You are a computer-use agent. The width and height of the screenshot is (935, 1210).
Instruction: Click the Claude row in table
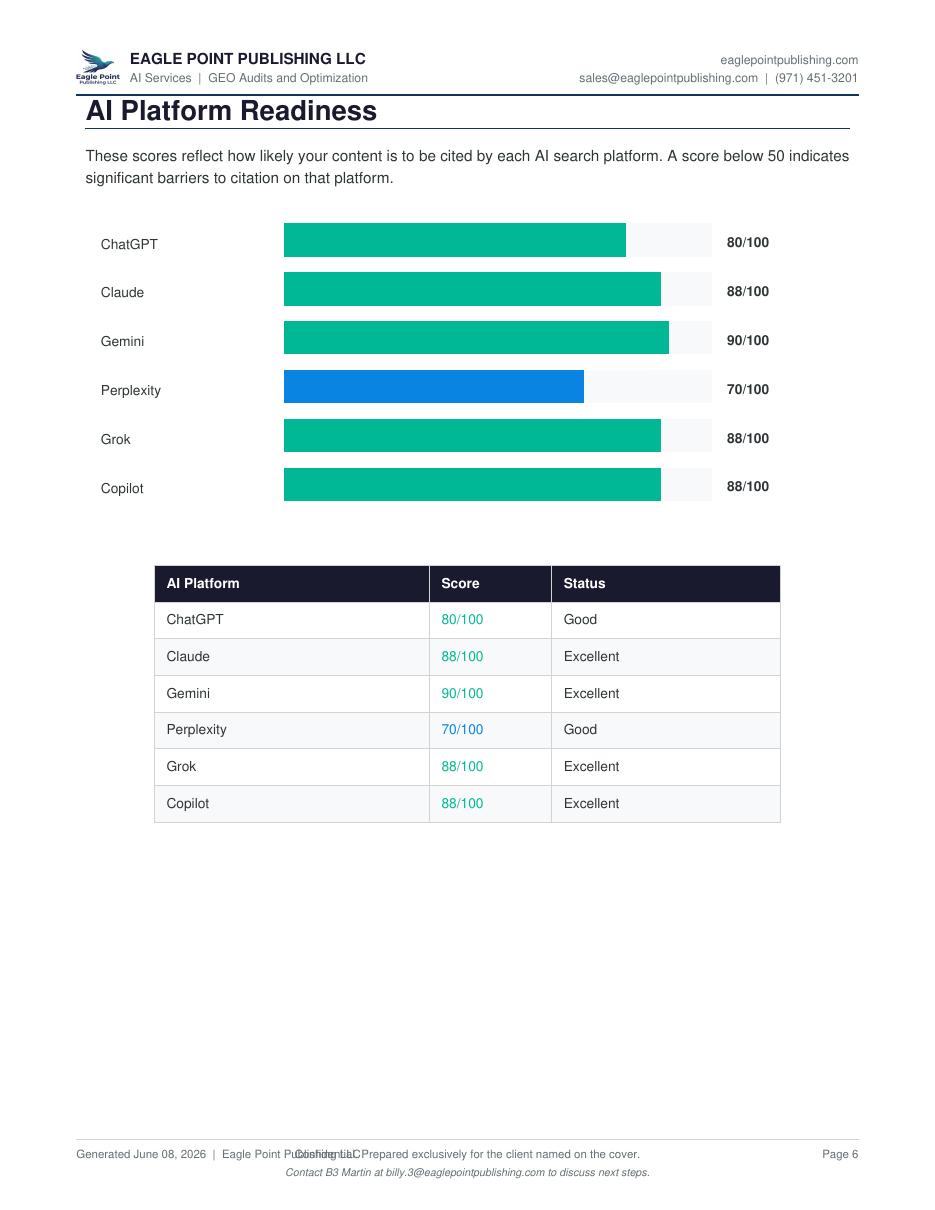[467, 657]
